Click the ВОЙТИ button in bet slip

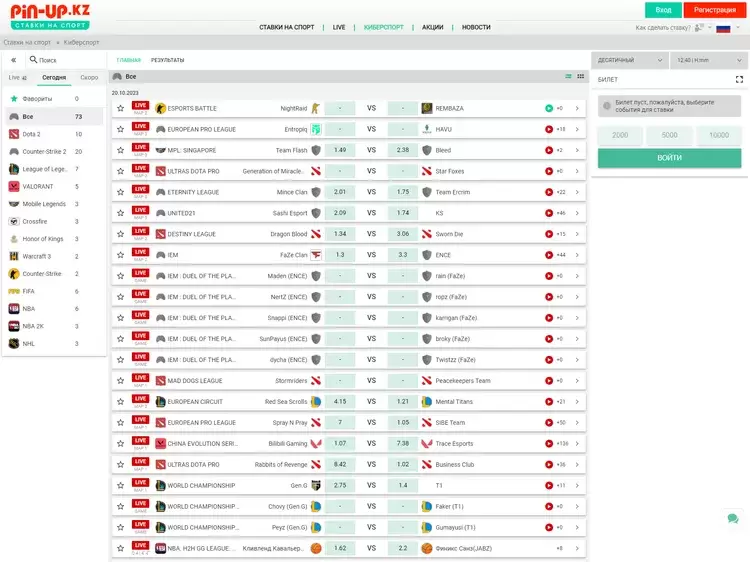(669, 158)
